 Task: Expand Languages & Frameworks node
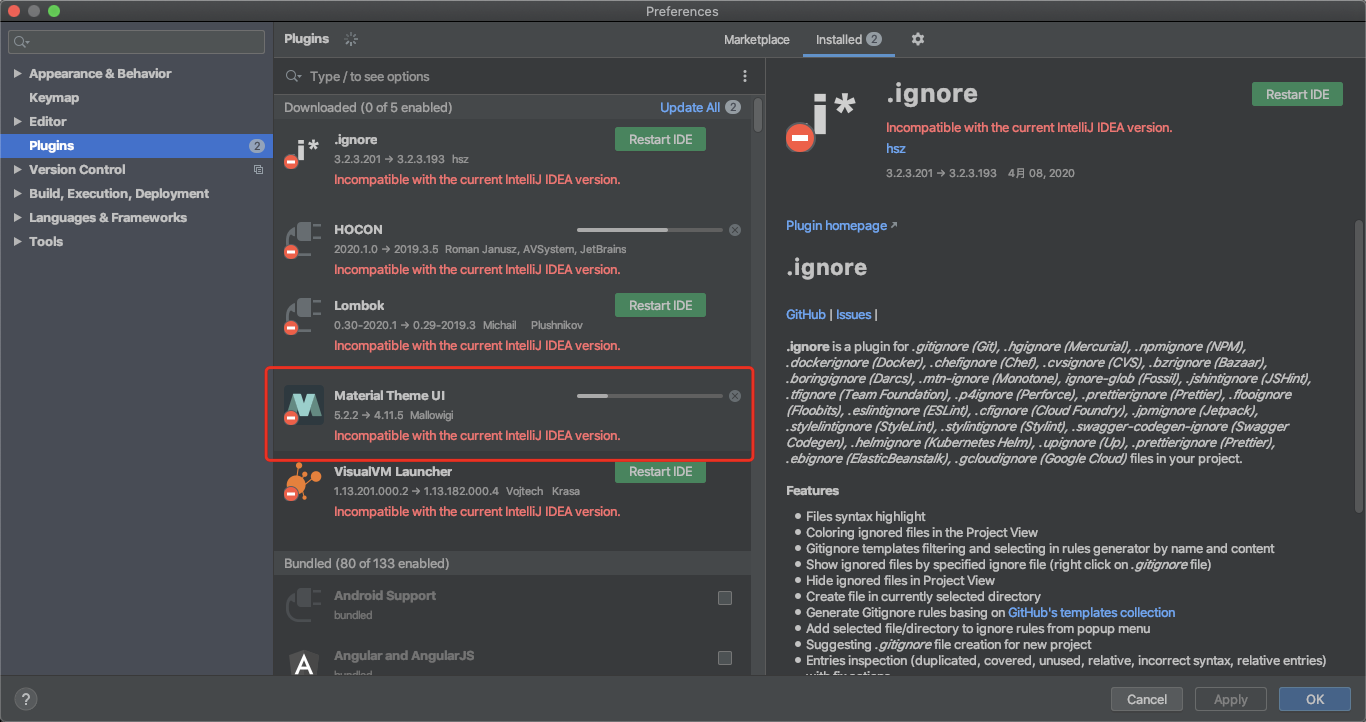(17, 218)
